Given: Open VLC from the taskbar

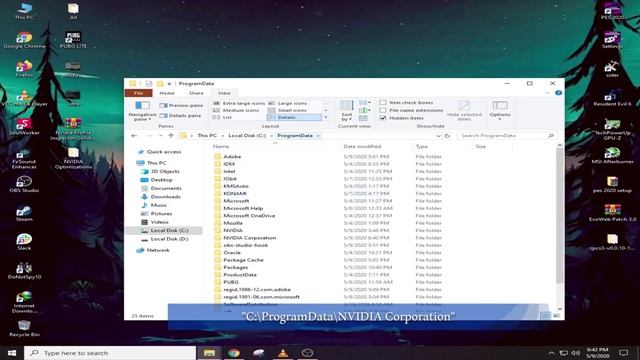Looking at the screenshot, I should 283,353.
